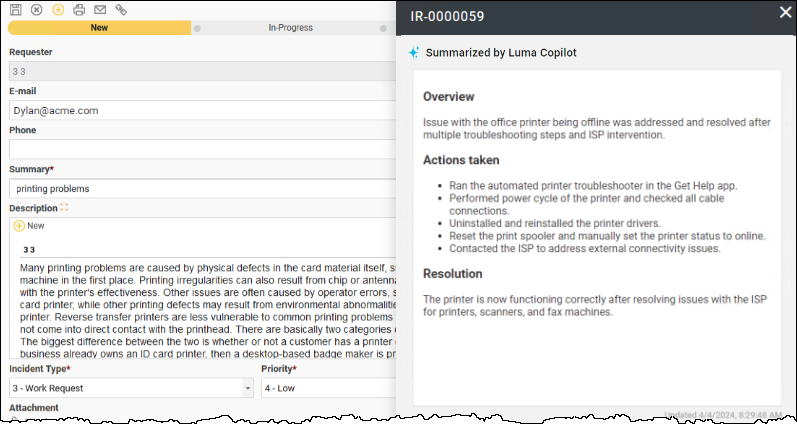The height and width of the screenshot is (433, 797).
Task: Close the IR-0000059 summary panel
Action: point(785,12)
